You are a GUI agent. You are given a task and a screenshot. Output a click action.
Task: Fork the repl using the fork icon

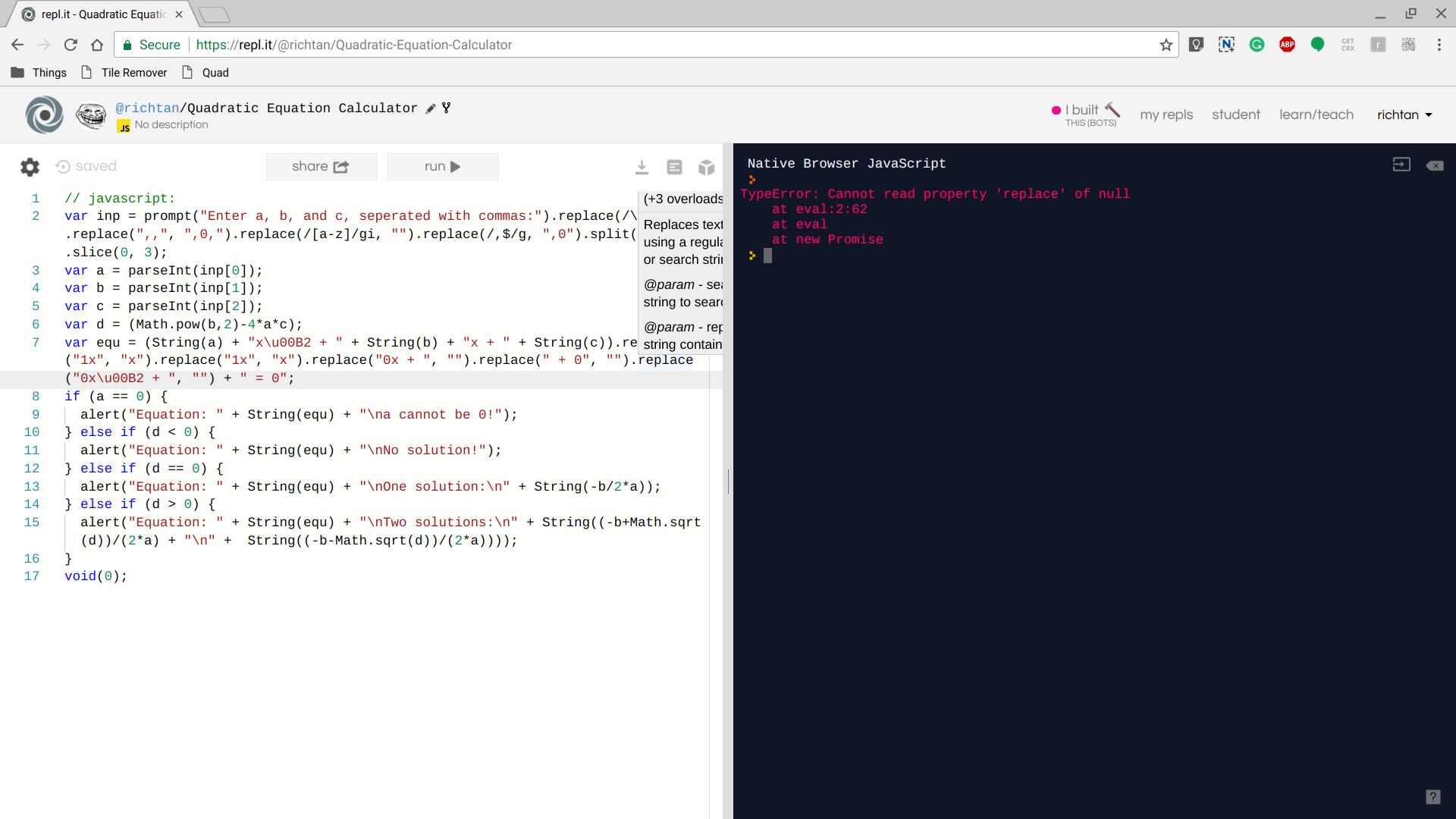[x=447, y=108]
